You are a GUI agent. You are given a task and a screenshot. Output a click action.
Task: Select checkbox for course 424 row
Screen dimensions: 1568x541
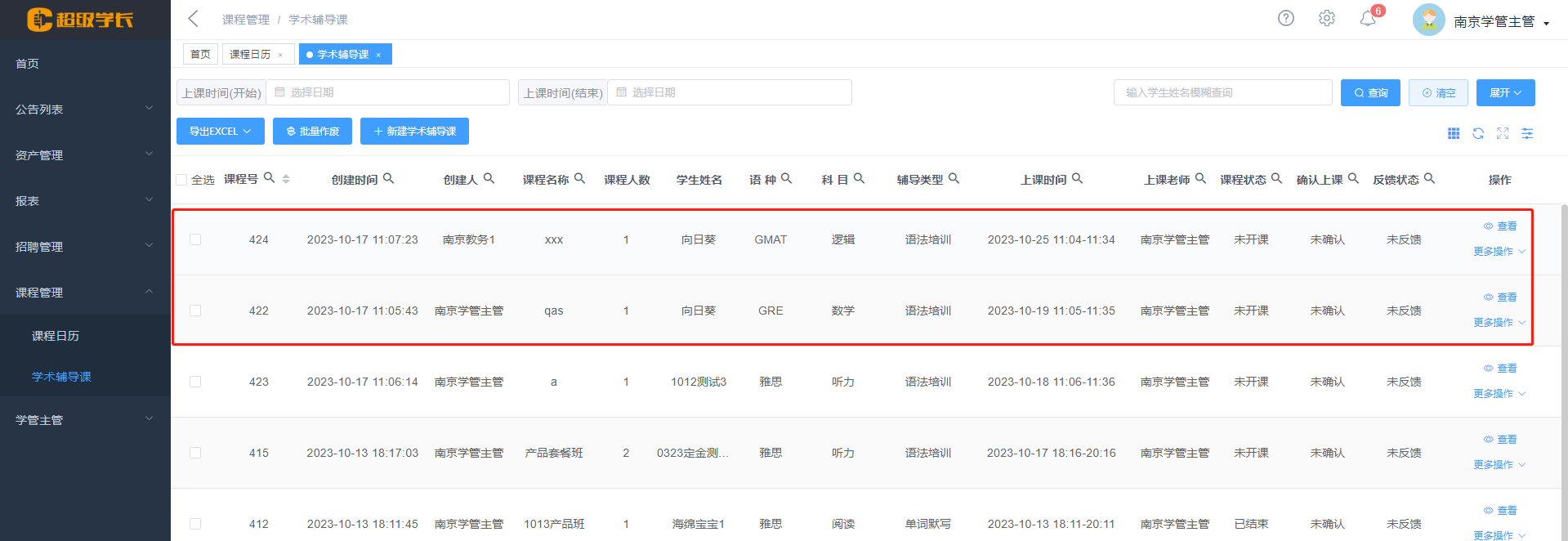[x=195, y=239]
